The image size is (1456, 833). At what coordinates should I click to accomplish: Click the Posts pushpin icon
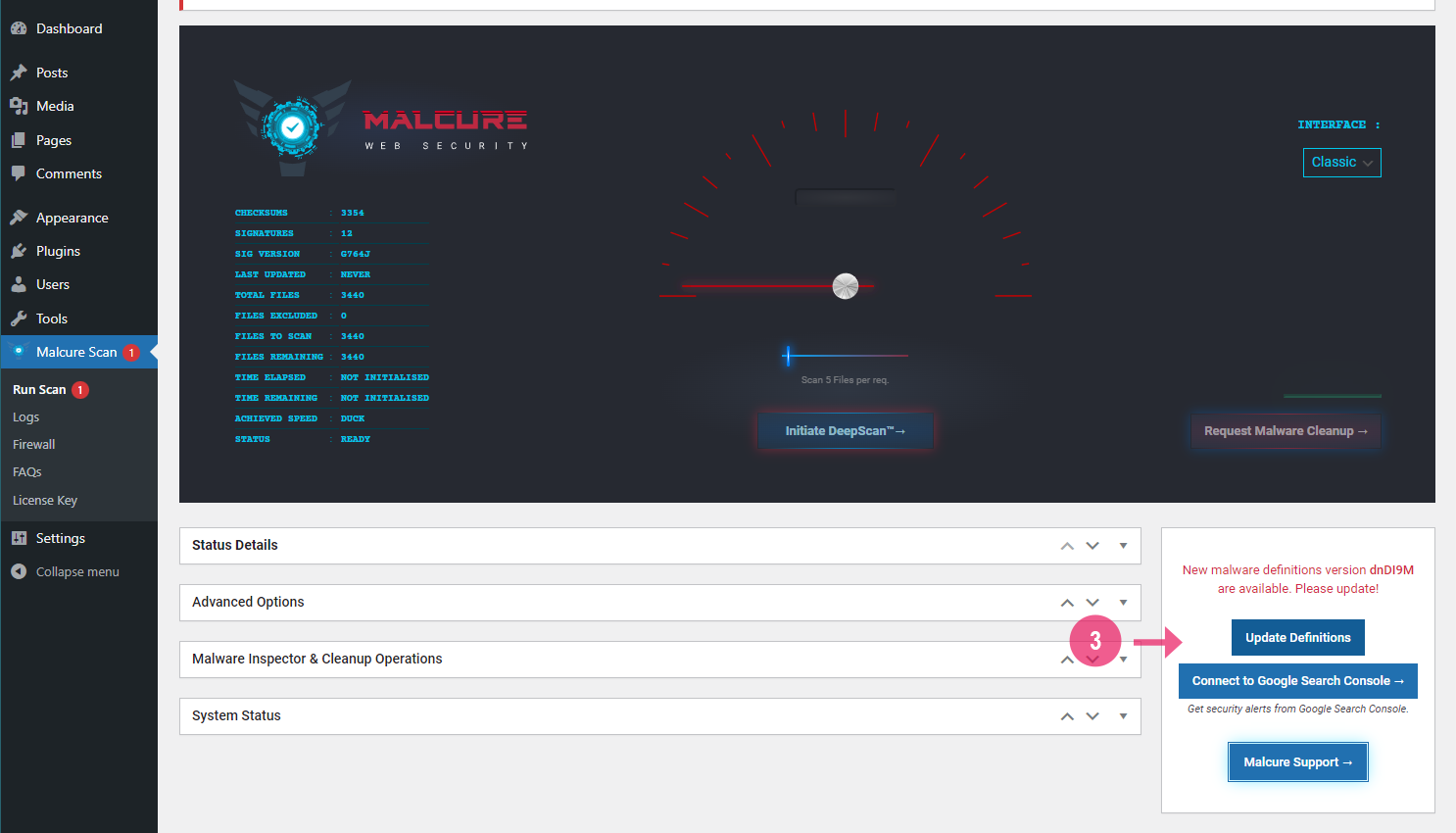click(x=19, y=73)
